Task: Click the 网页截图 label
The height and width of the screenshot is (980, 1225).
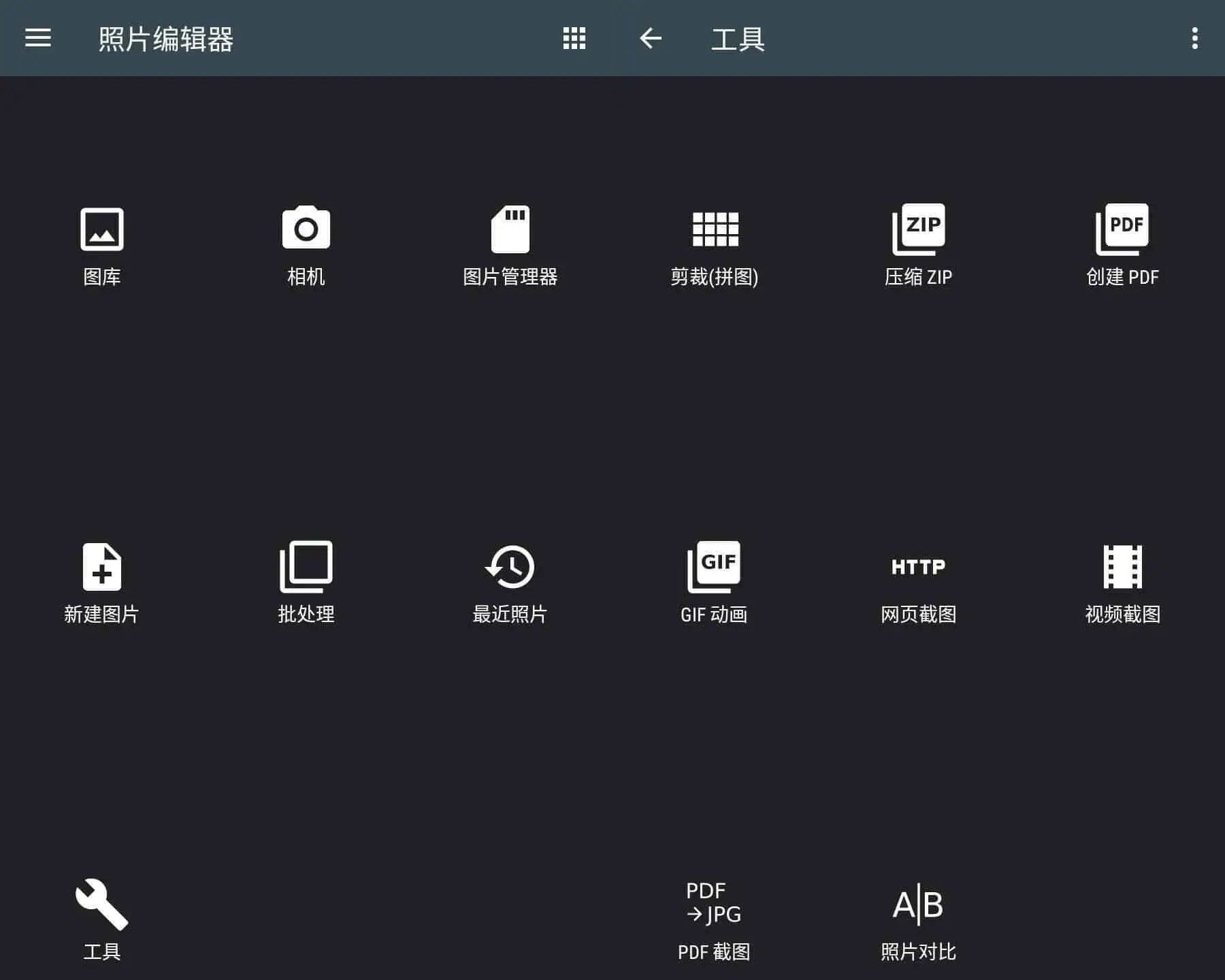Action: click(919, 614)
